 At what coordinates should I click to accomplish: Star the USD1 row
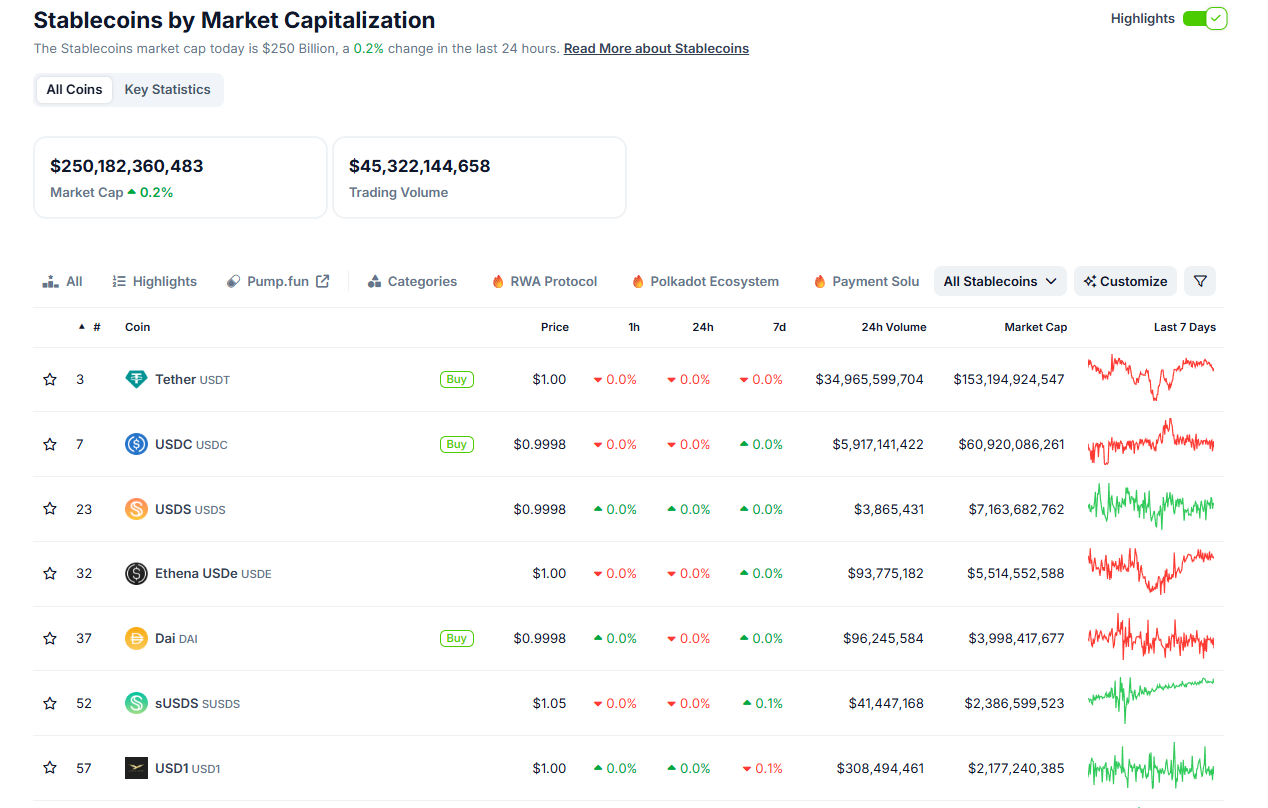50,768
